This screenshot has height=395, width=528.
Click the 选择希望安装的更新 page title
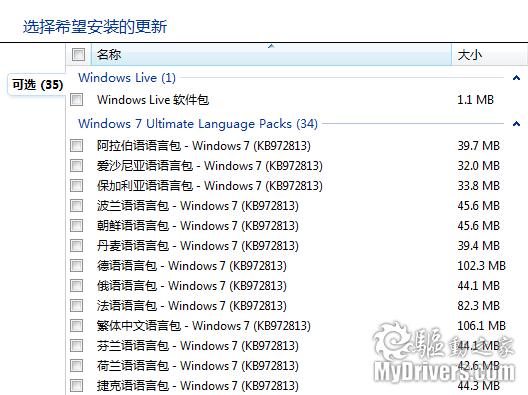coord(95,27)
